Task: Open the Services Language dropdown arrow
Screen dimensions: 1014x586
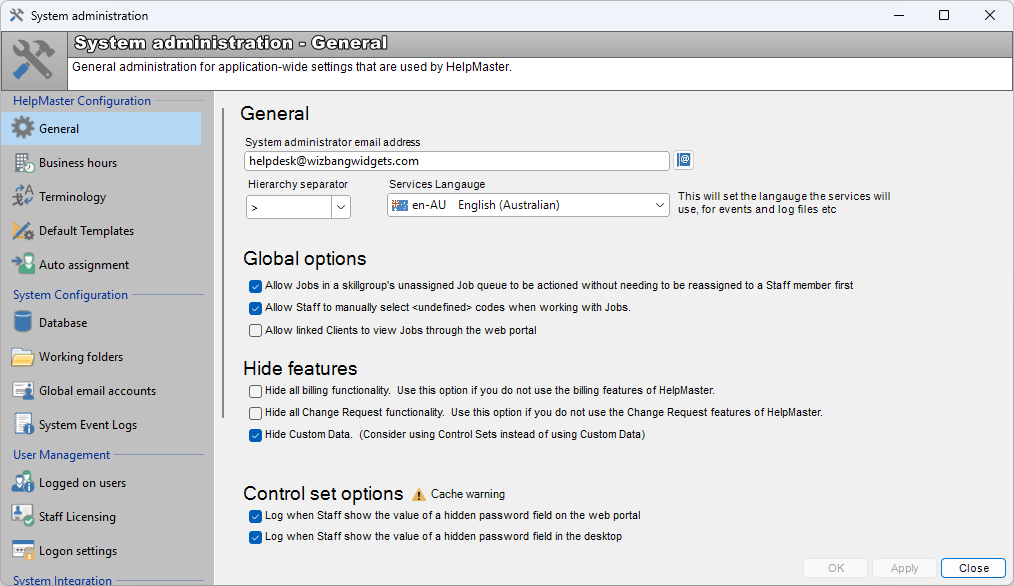Action: click(x=659, y=205)
